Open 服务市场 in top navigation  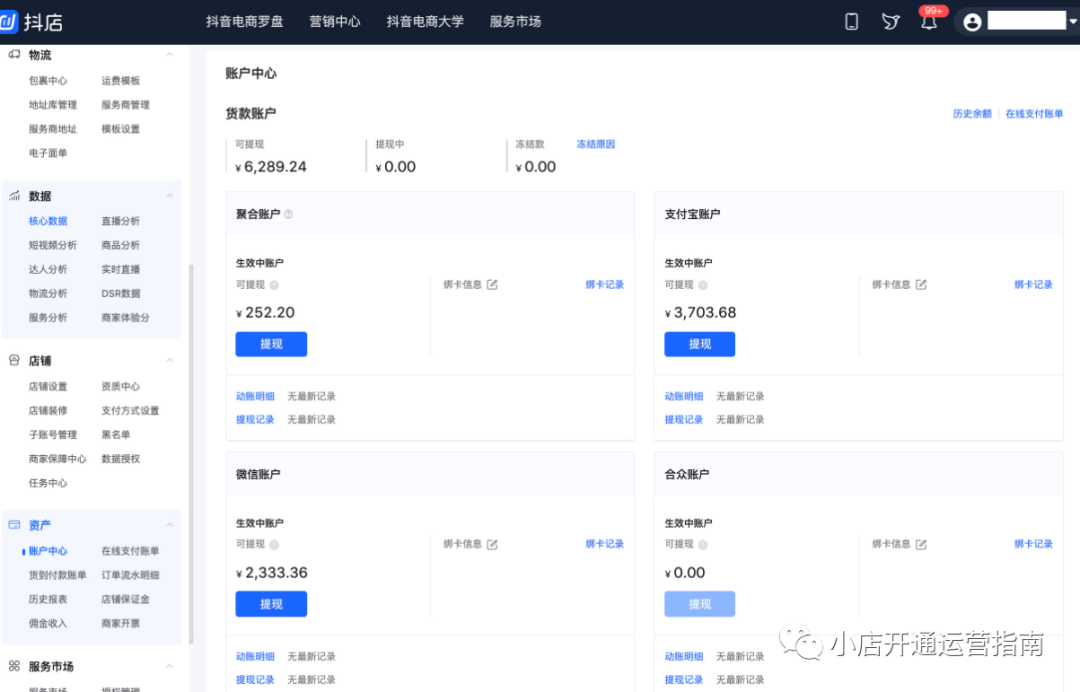point(515,22)
